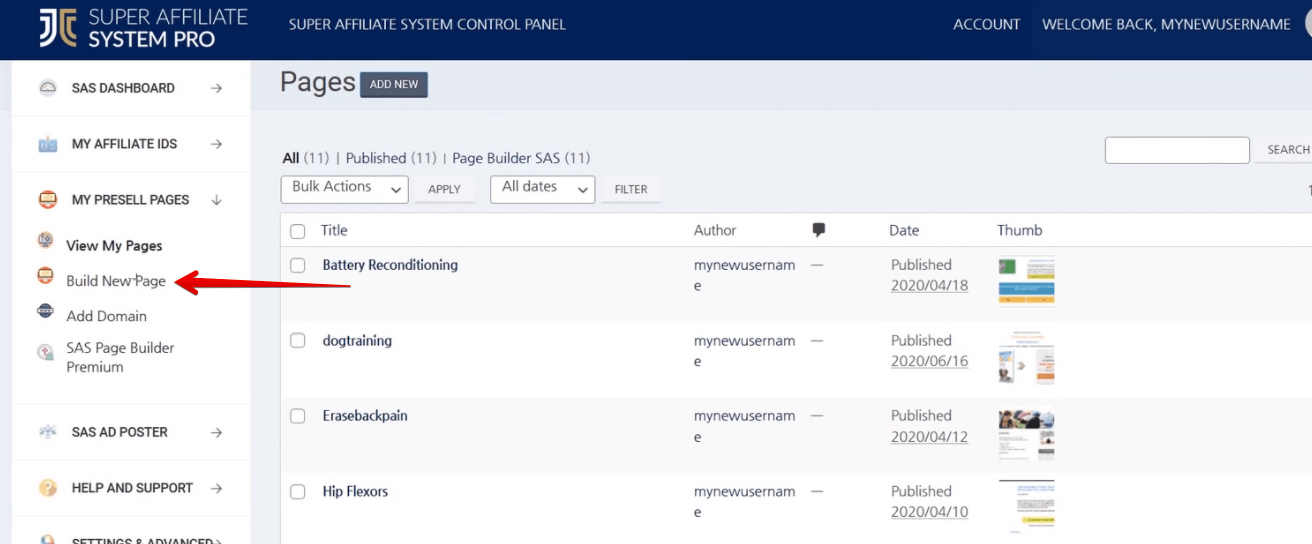Open the dogtraining page

(x=357, y=340)
